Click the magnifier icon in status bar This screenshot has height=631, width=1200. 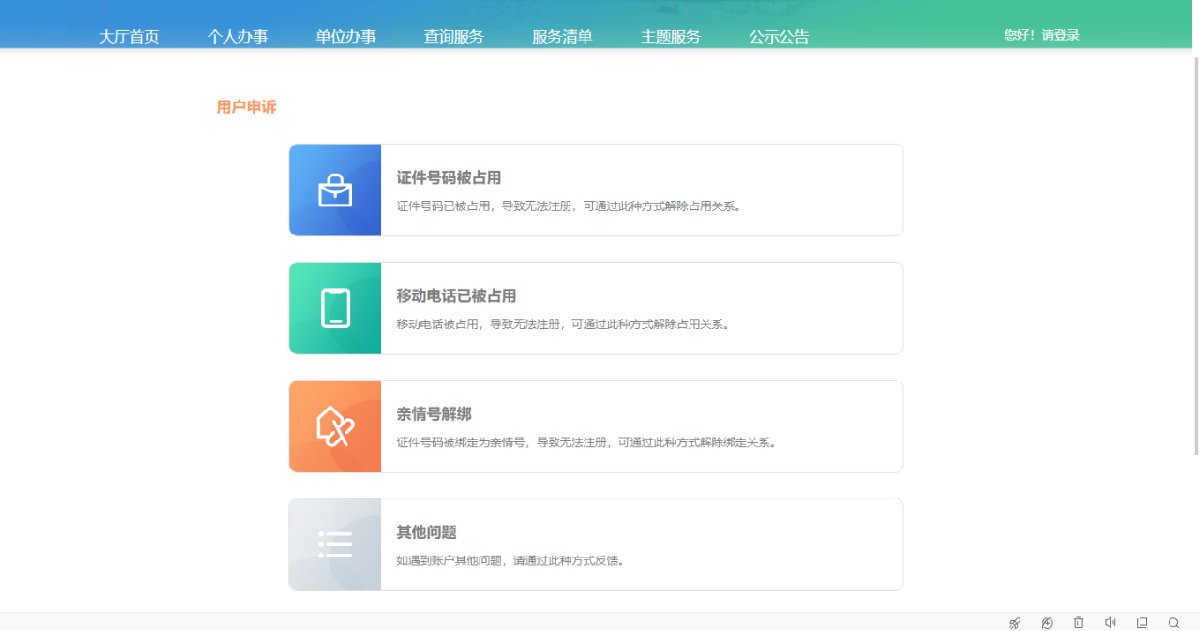(x=1174, y=623)
